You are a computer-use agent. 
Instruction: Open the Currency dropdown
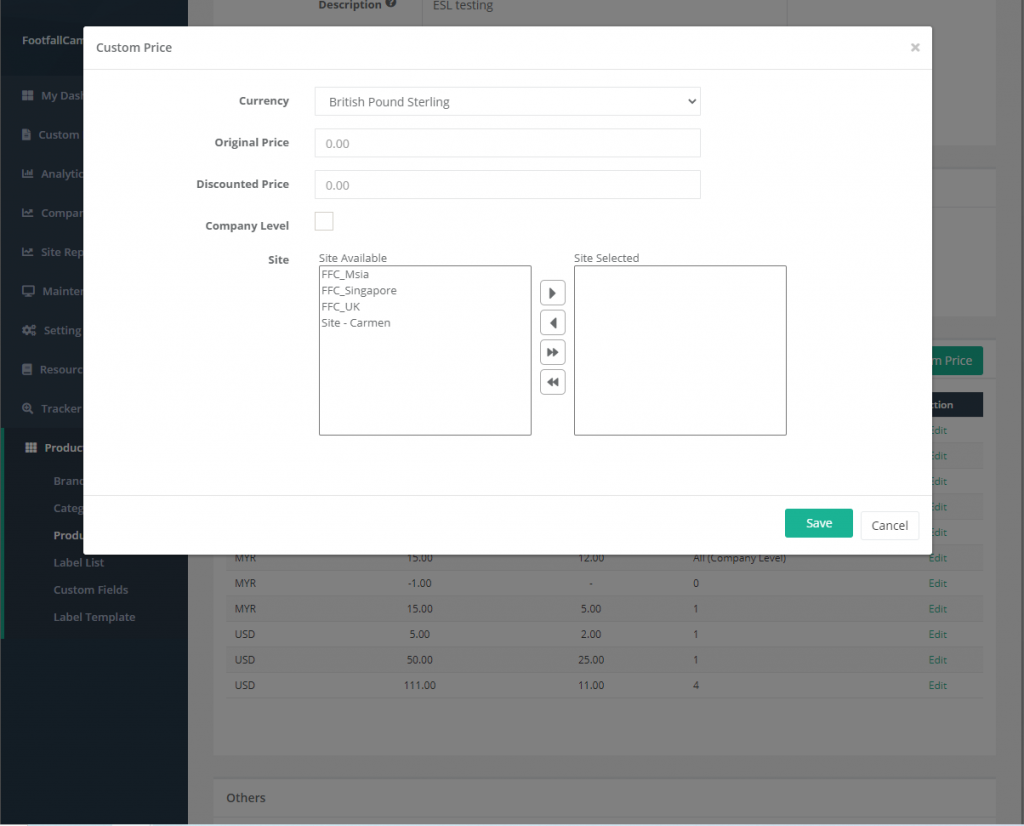coord(507,102)
